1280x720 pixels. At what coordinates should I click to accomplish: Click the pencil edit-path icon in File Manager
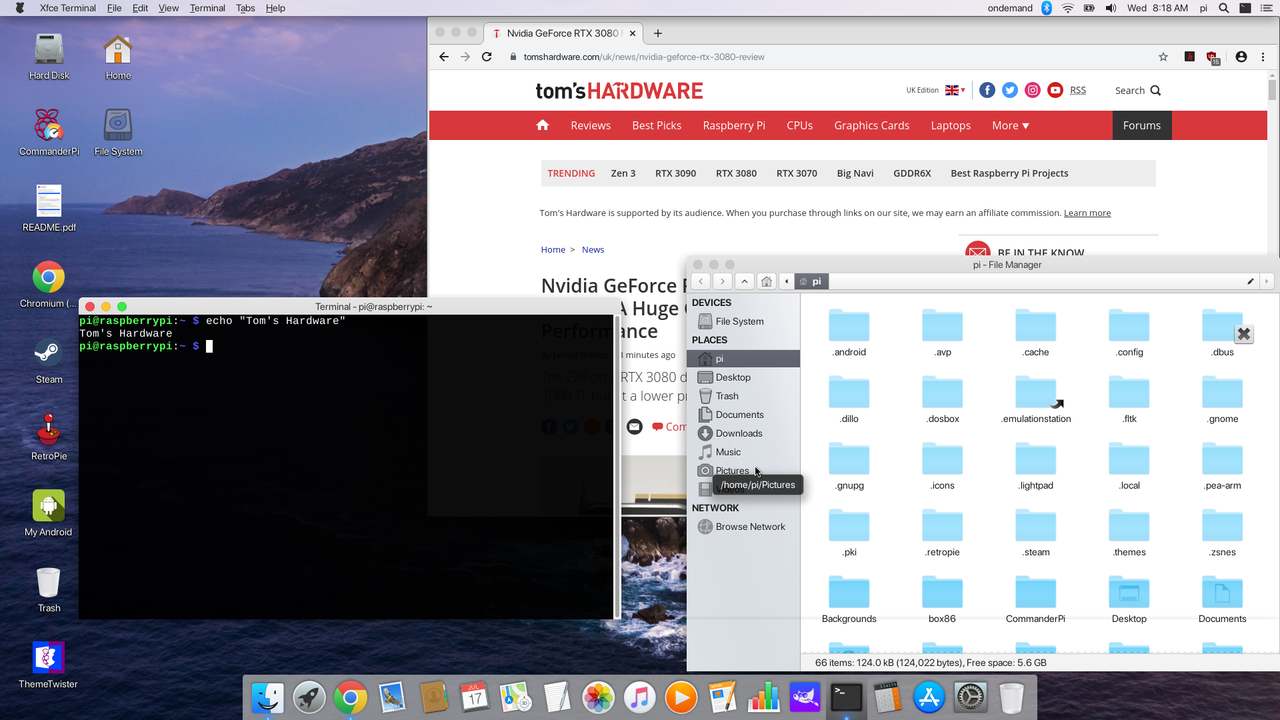tap(1250, 282)
